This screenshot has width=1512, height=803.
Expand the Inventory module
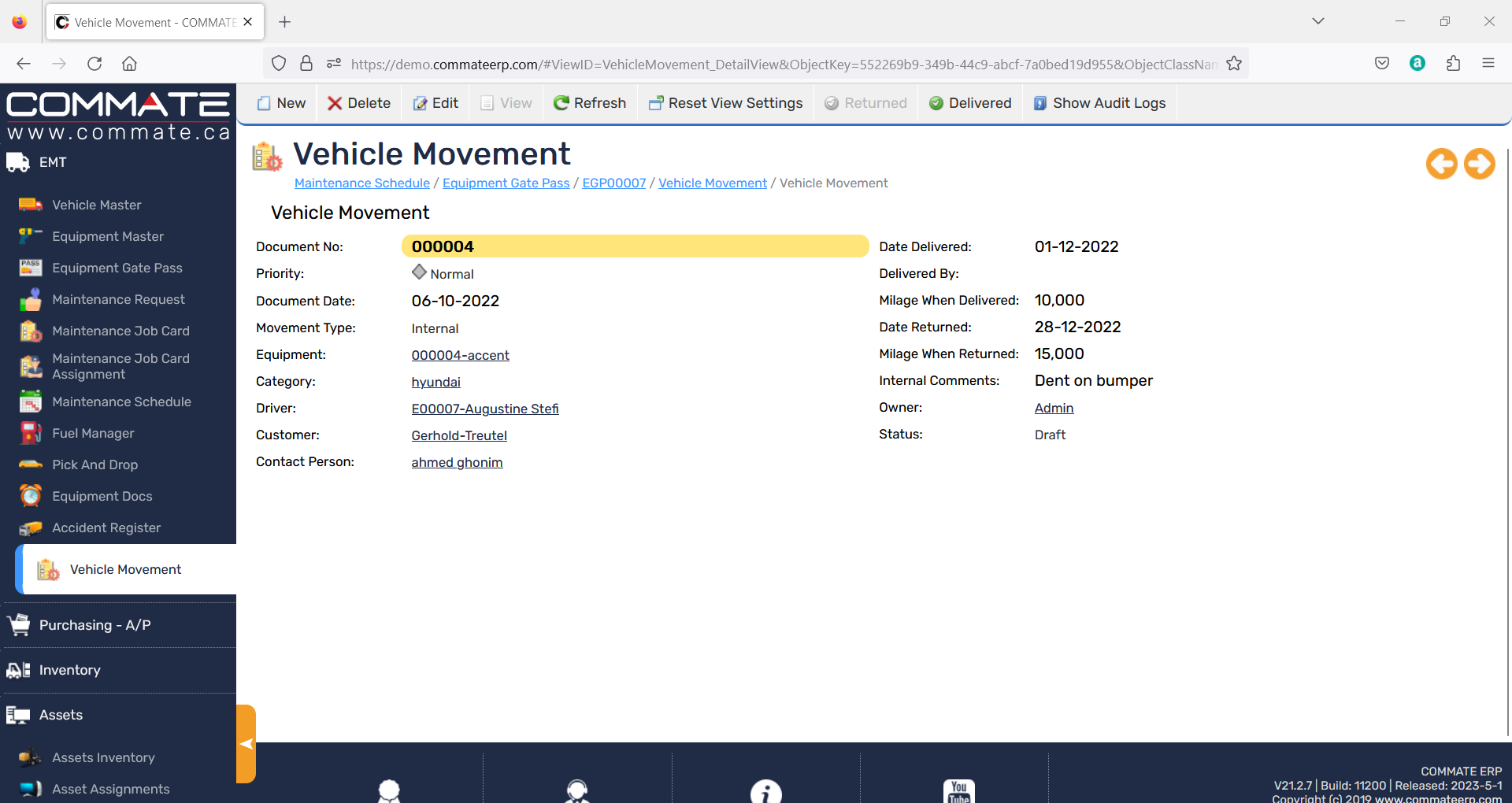(69, 670)
